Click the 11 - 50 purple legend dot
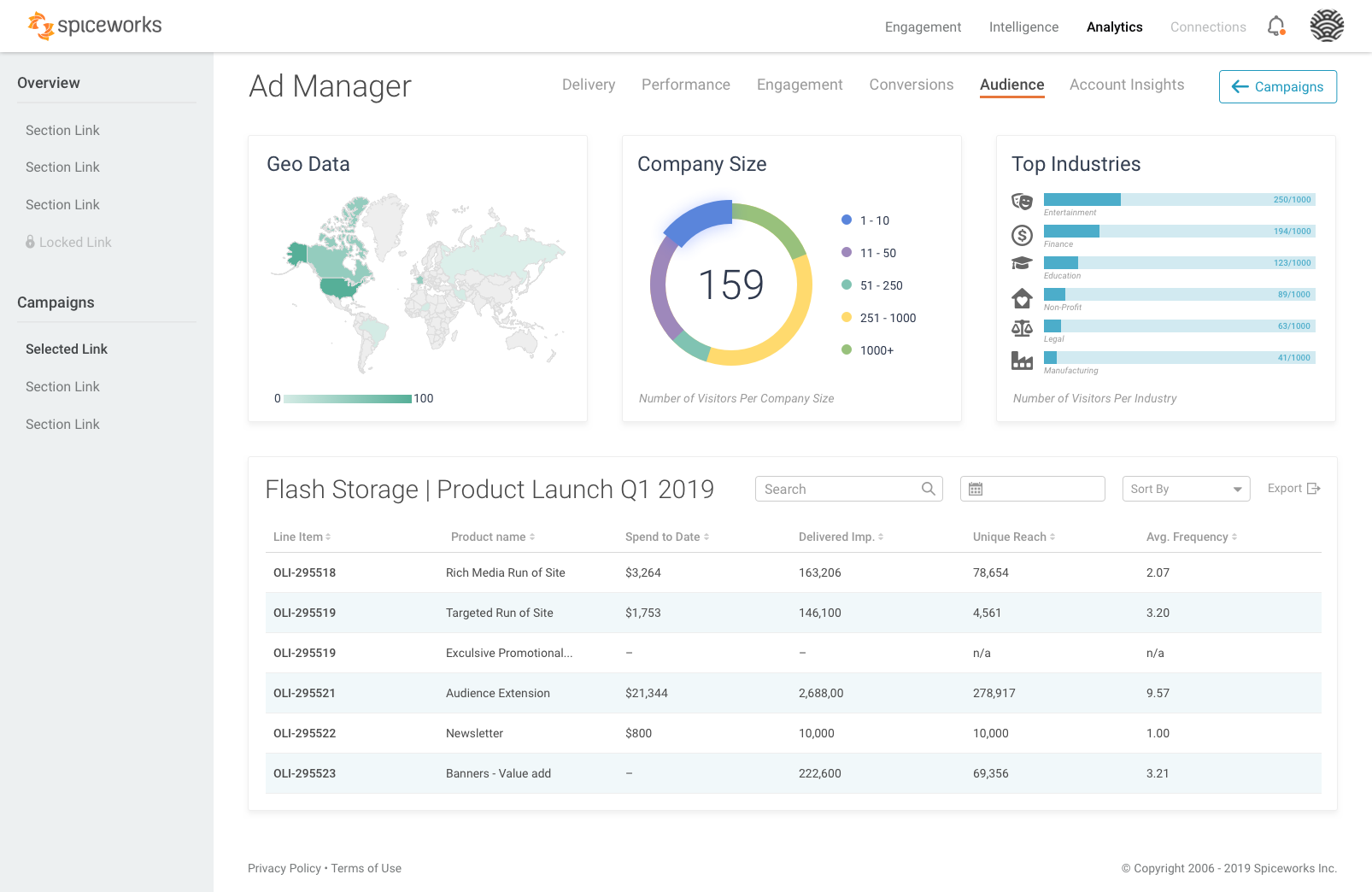Image resolution: width=1372 pixels, height=892 pixels. pos(847,252)
